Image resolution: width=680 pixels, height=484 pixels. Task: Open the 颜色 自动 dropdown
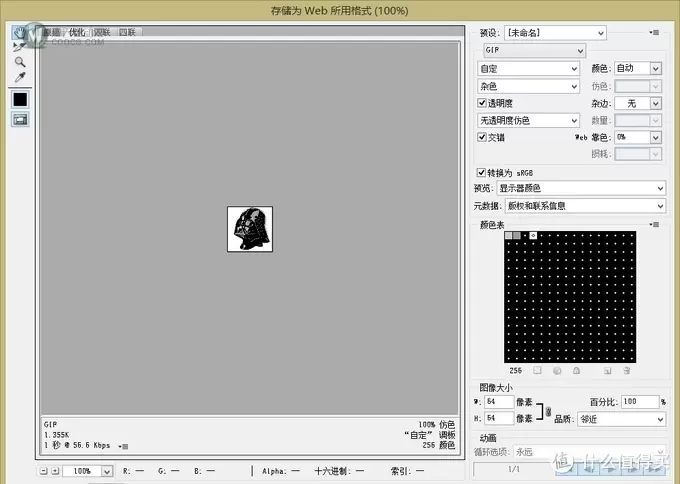click(638, 68)
